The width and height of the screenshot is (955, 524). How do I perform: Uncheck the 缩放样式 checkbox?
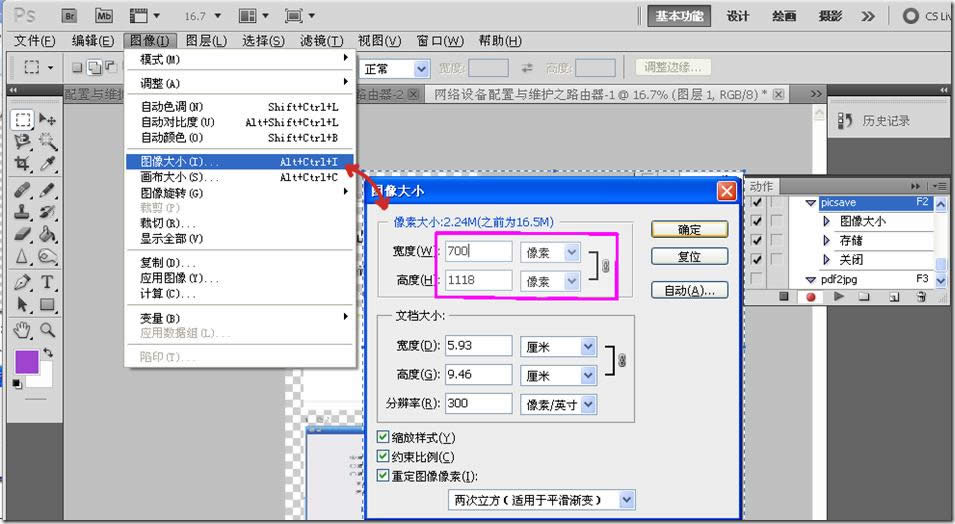click(x=383, y=438)
